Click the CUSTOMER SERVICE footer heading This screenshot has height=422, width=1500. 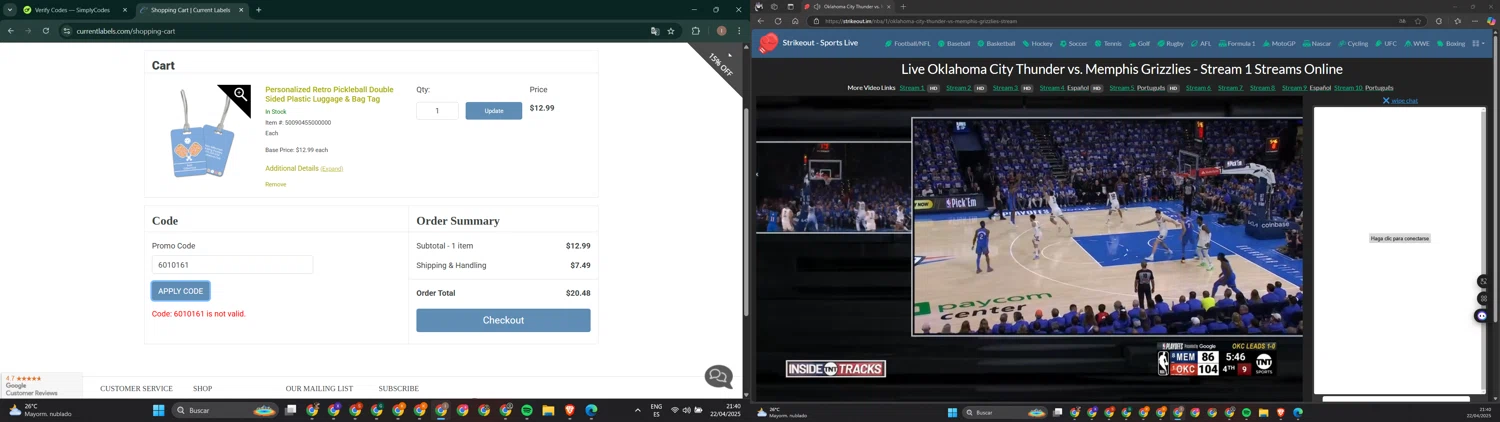(x=136, y=388)
